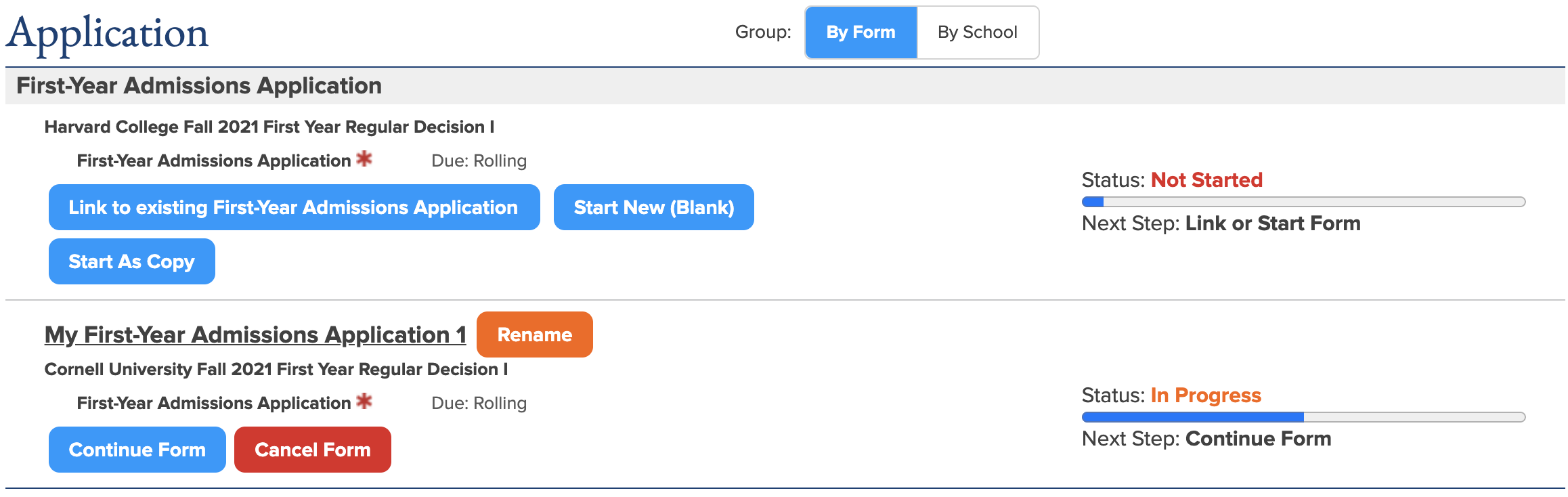Select the Harvard College Fall 2021 heading
The height and width of the screenshot is (497, 1568).
click(269, 127)
